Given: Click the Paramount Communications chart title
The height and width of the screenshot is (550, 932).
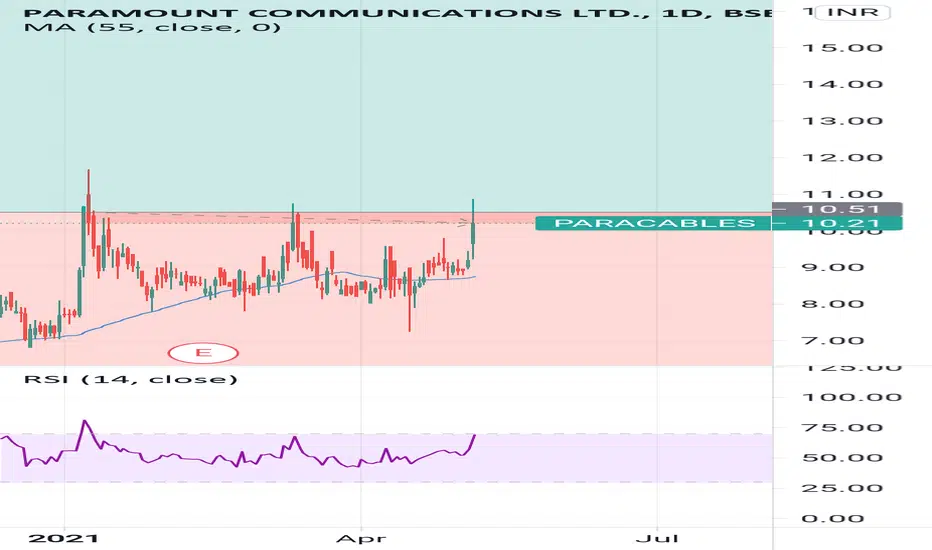Looking at the screenshot, I should pyautogui.click(x=398, y=11).
